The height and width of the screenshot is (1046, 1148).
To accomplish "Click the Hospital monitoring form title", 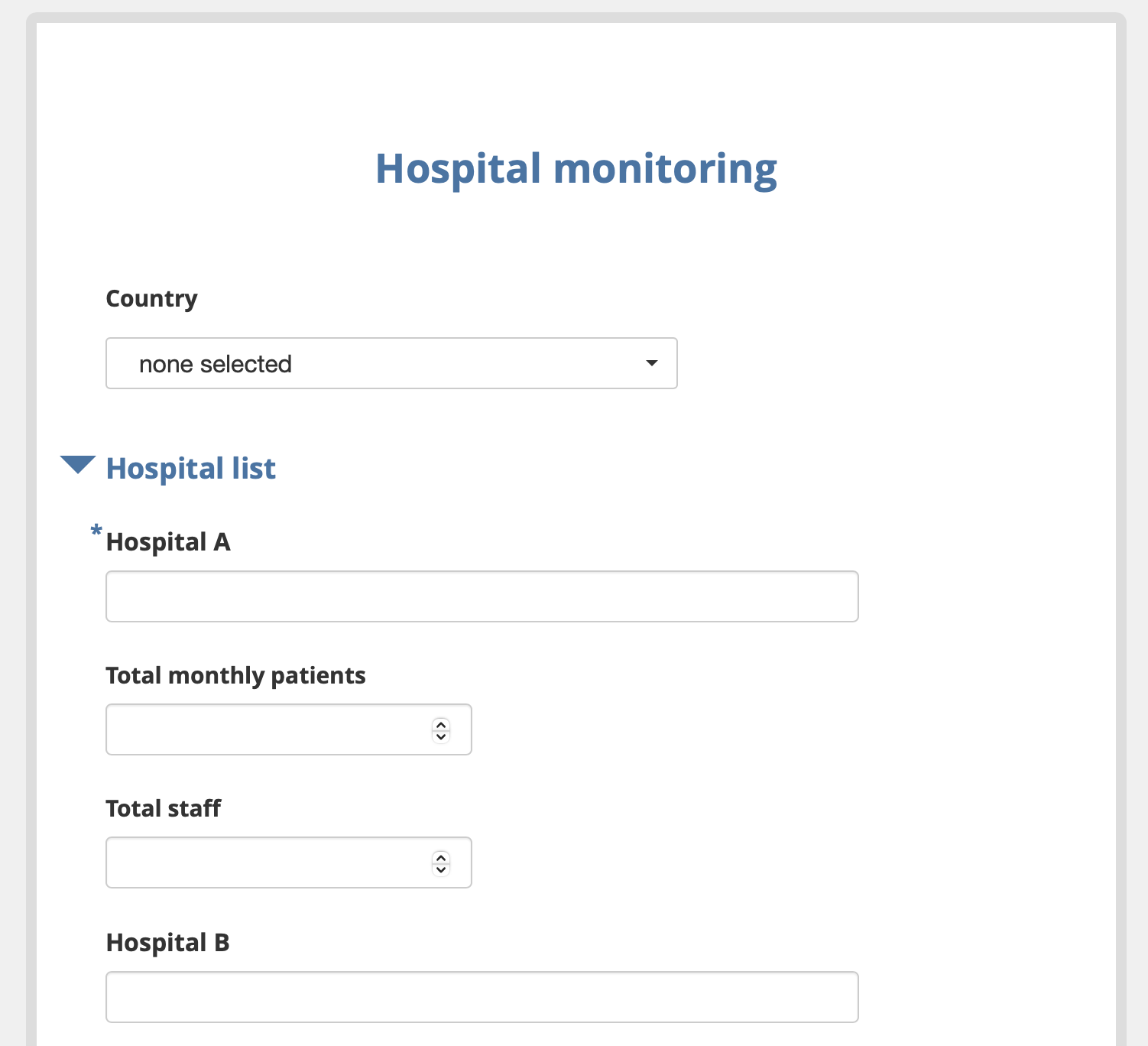I will click(x=576, y=169).
